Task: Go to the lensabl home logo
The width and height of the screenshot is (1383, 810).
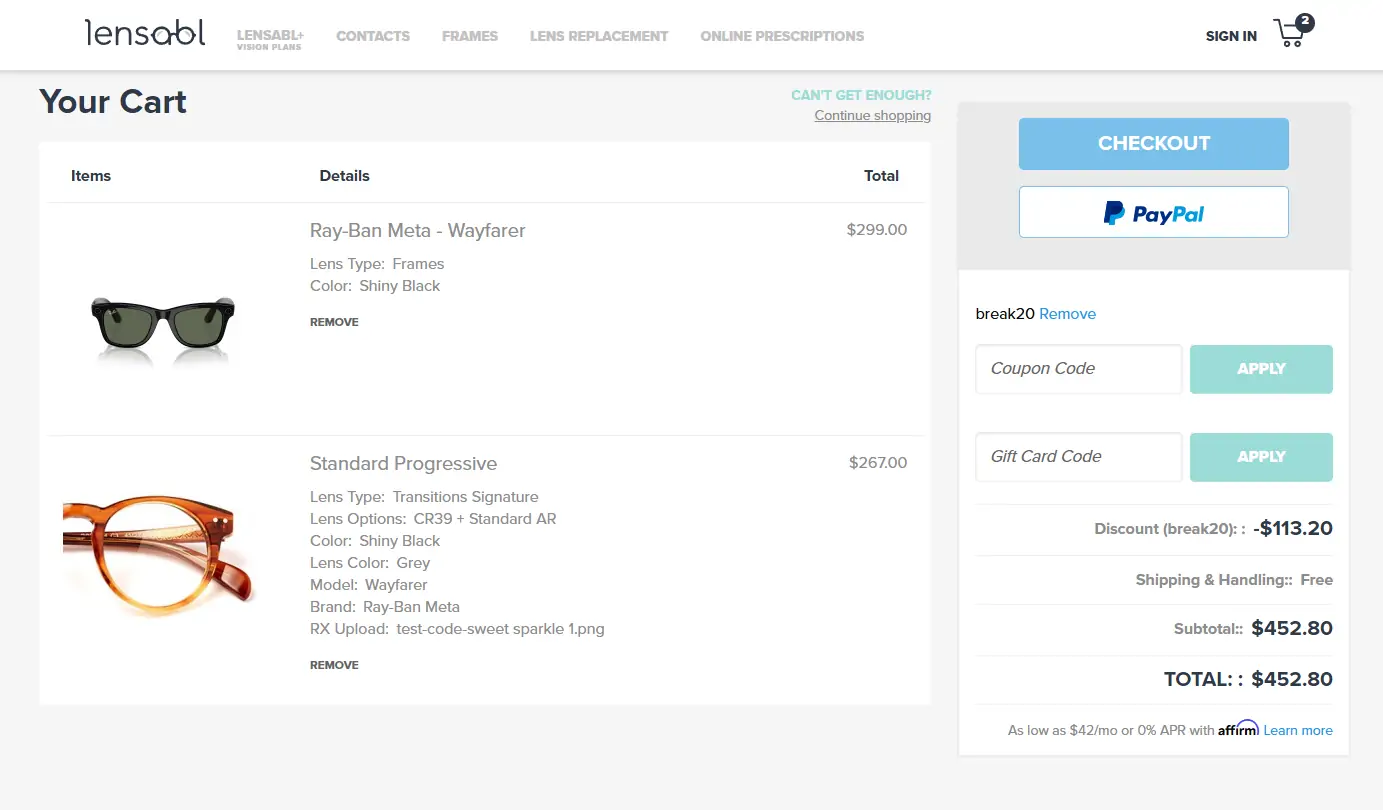Action: pos(145,33)
